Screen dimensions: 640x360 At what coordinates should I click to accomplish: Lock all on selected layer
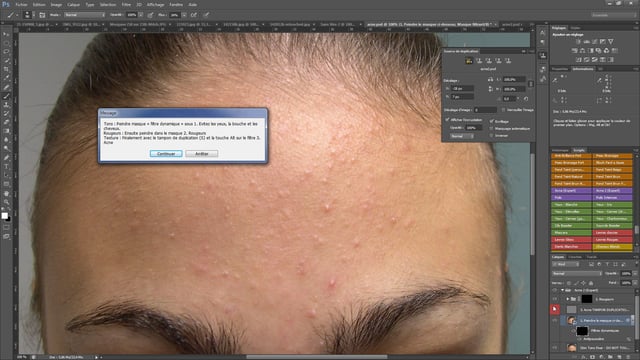pos(591,283)
